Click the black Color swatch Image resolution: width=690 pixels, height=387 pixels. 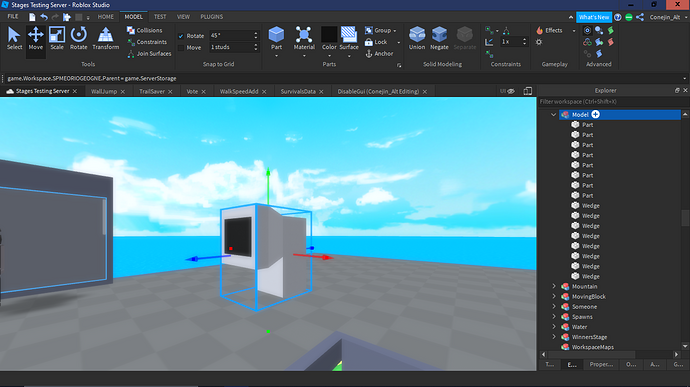(x=329, y=34)
